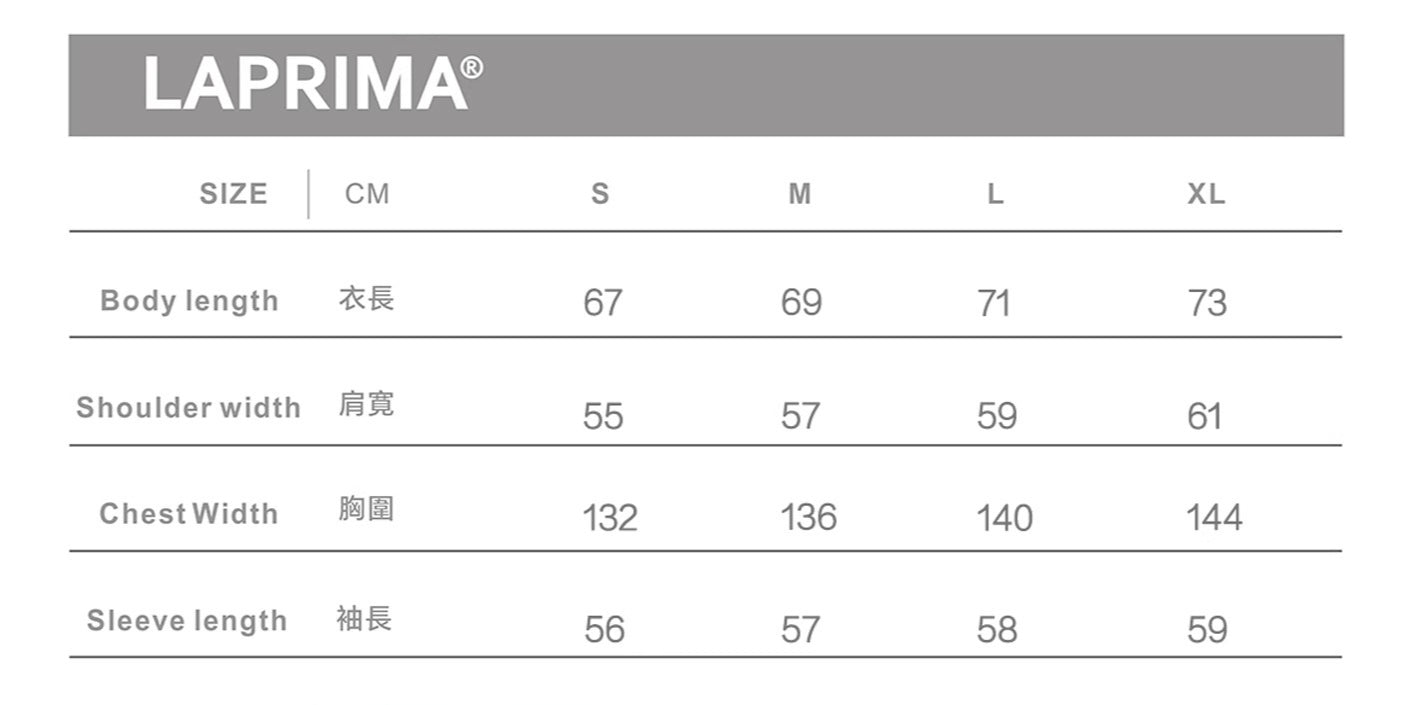Select the S size column header
Screen dimensions: 1417x705
600,194
